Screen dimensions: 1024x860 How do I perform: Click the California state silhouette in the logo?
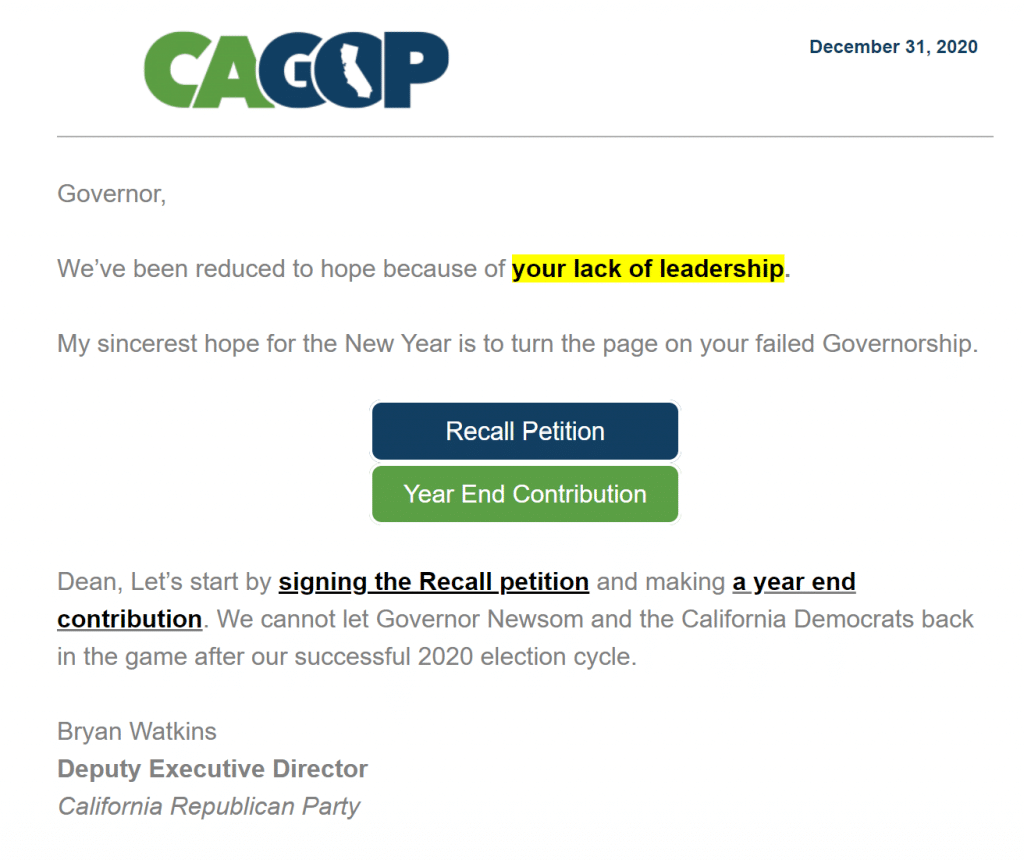(356, 72)
